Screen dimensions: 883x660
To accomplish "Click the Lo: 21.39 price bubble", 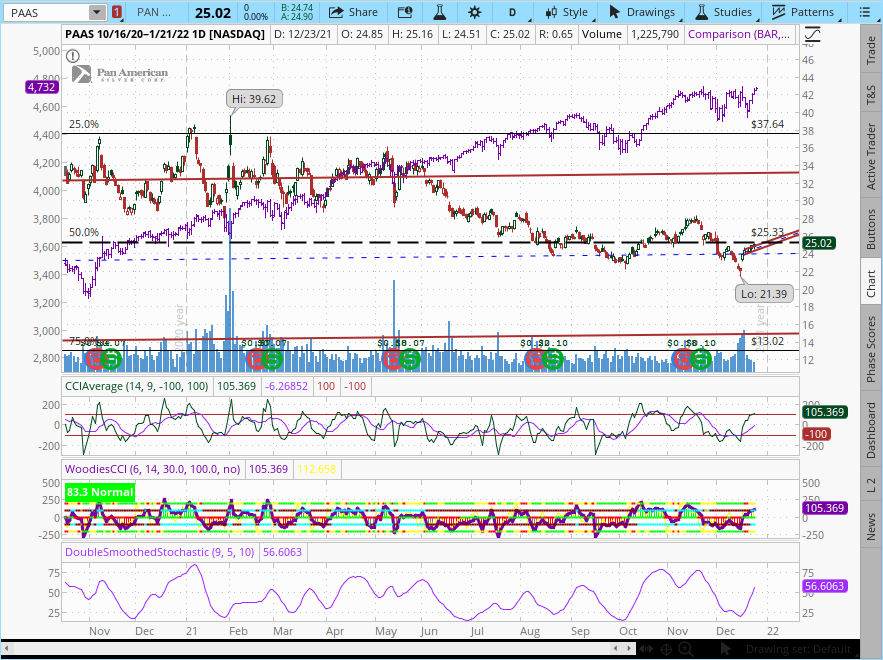I will coord(764,294).
